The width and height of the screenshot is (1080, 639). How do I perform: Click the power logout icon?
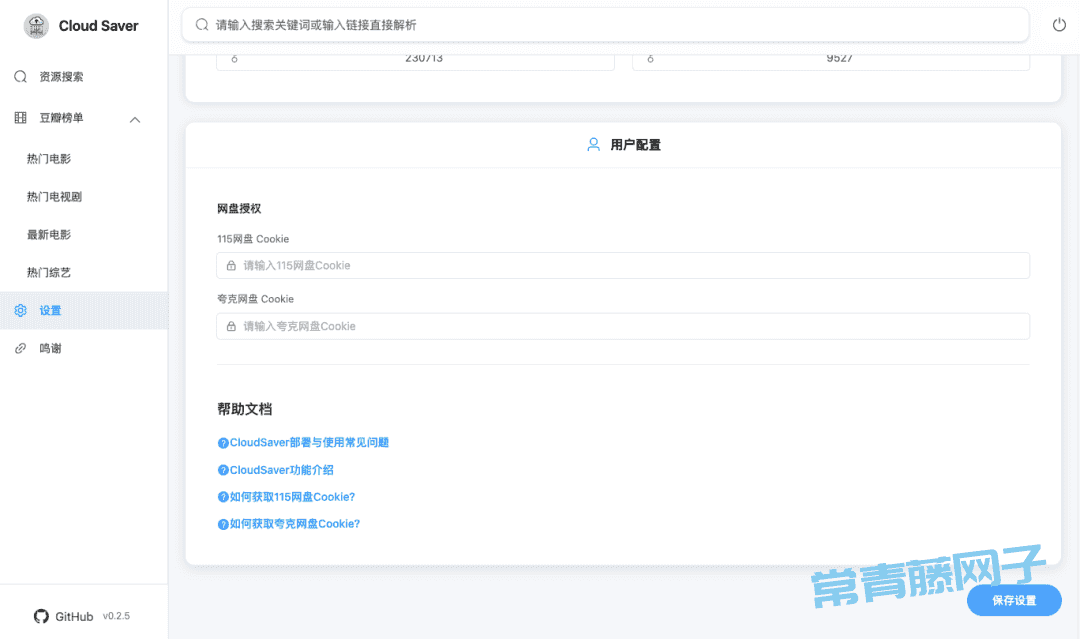coord(1059,25)
